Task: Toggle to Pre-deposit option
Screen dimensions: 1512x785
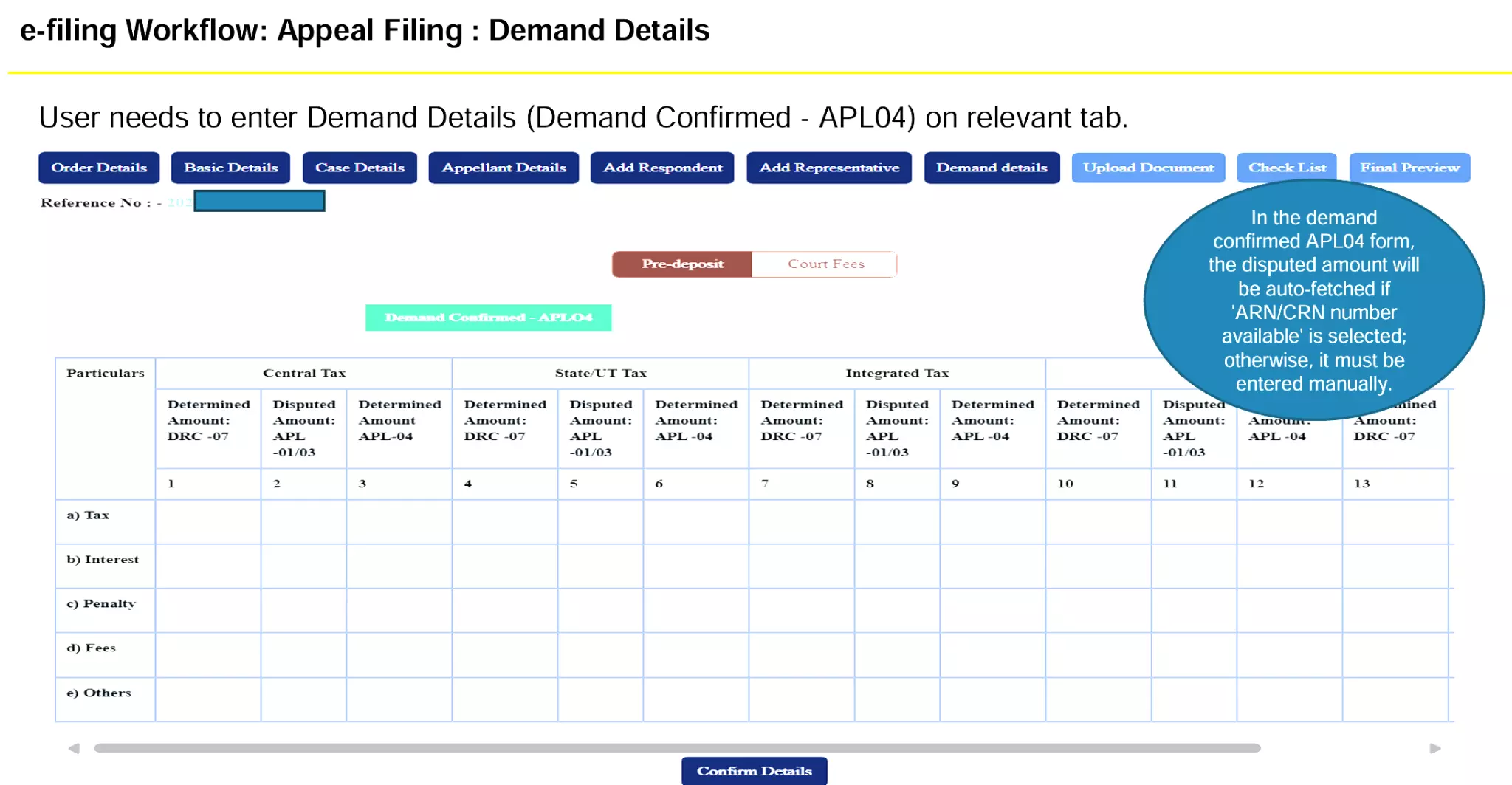Action: coord(682,264)
